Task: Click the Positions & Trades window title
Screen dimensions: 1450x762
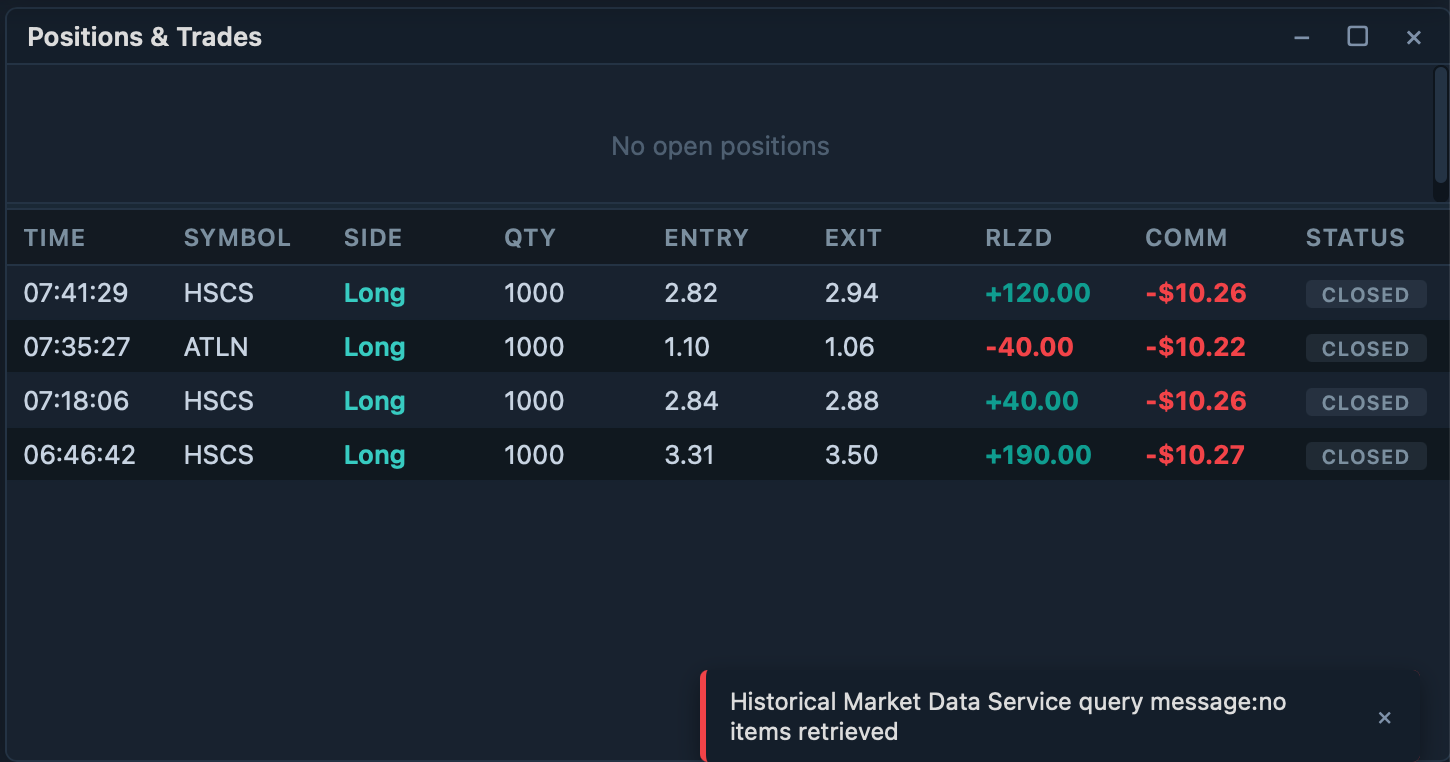Action: pos(145,37)
